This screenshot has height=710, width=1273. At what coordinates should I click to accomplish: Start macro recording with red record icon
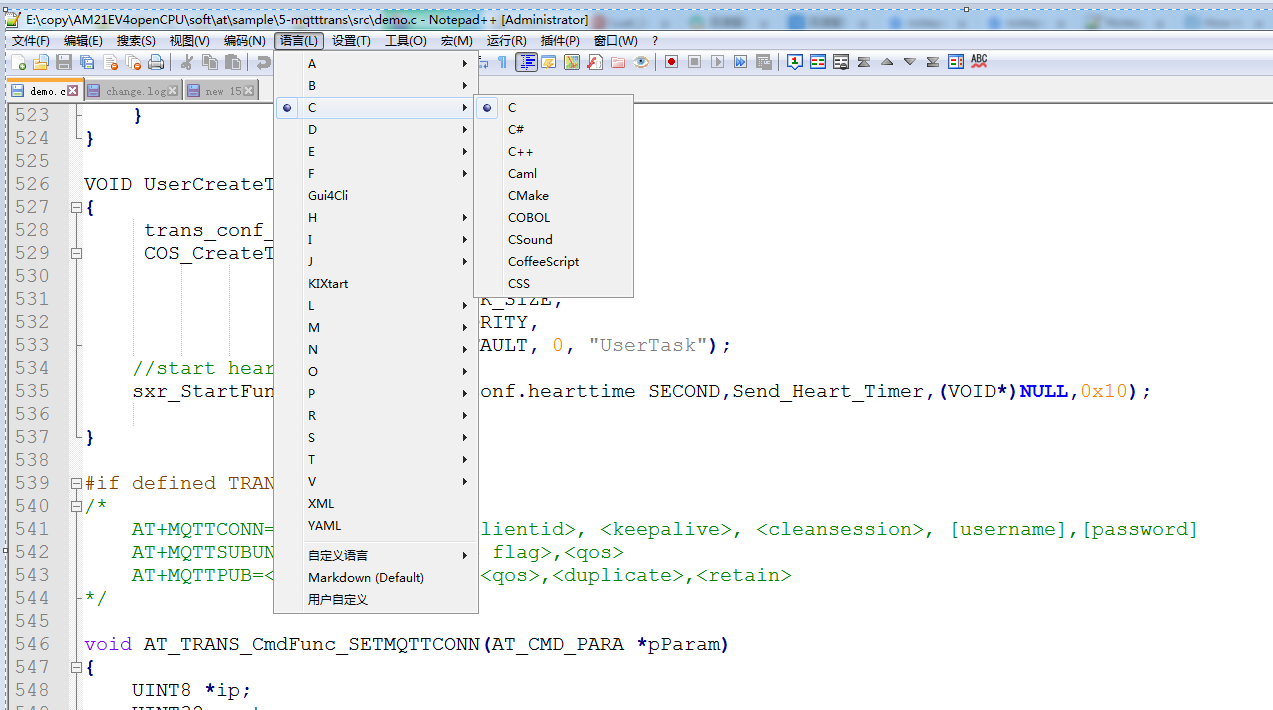click(671, 62)
